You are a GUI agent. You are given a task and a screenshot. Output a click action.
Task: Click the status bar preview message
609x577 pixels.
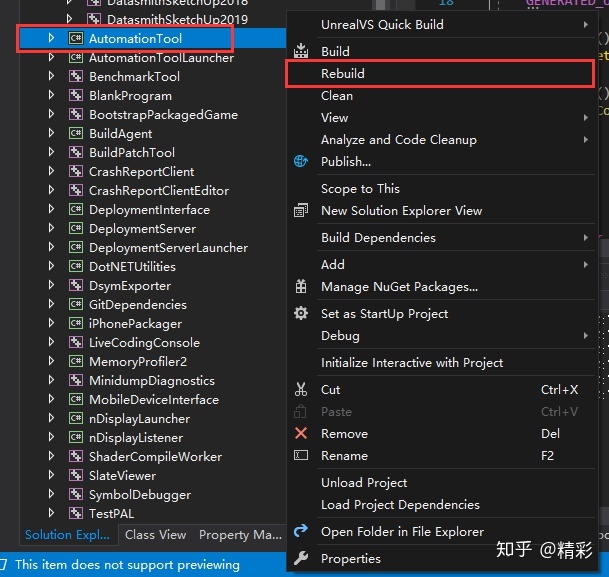tap(127, 565)
